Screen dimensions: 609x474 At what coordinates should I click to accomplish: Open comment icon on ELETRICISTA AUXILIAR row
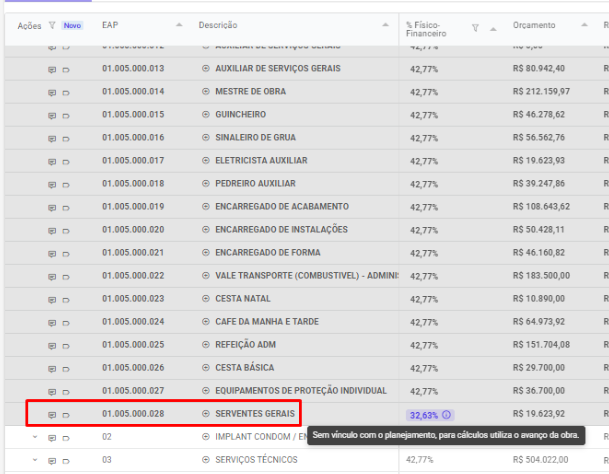point(52,162)
